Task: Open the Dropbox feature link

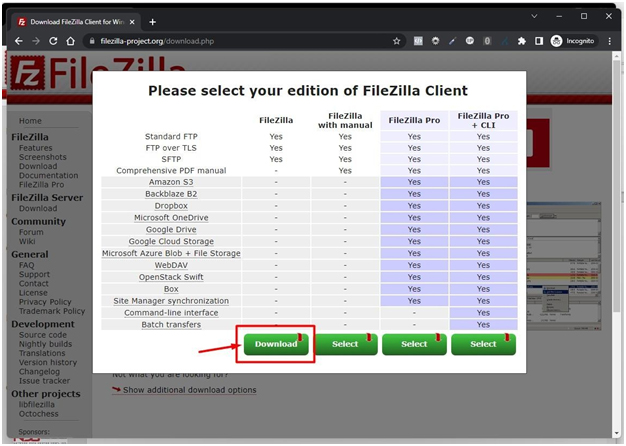Action: coord(171,206)
